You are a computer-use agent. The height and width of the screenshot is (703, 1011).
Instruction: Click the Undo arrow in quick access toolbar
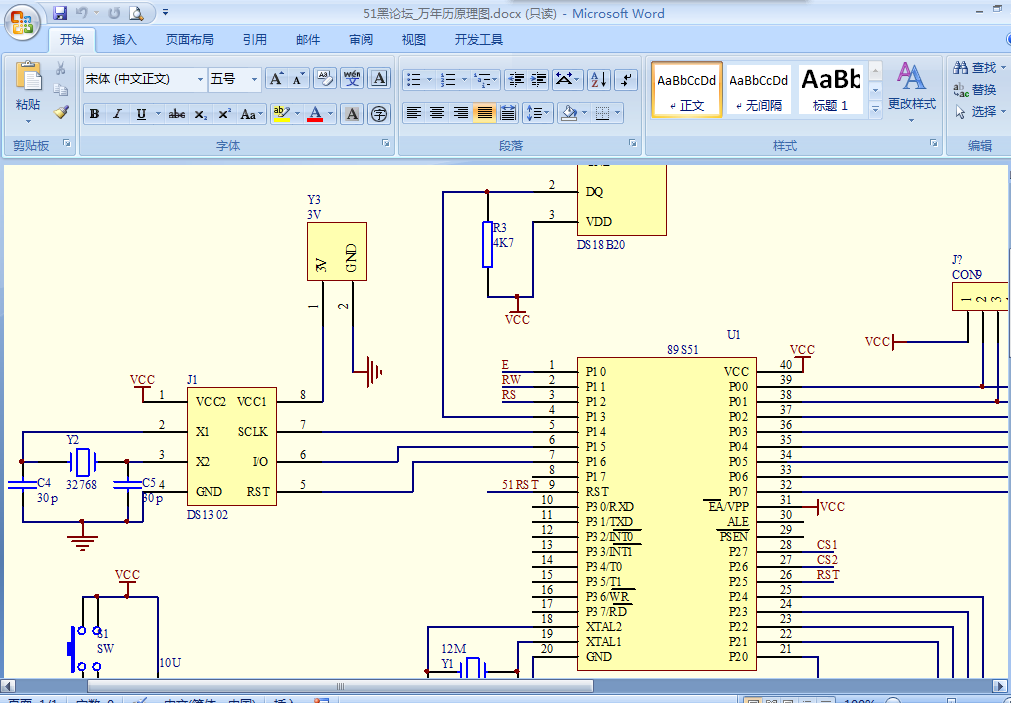coord(81,12)
